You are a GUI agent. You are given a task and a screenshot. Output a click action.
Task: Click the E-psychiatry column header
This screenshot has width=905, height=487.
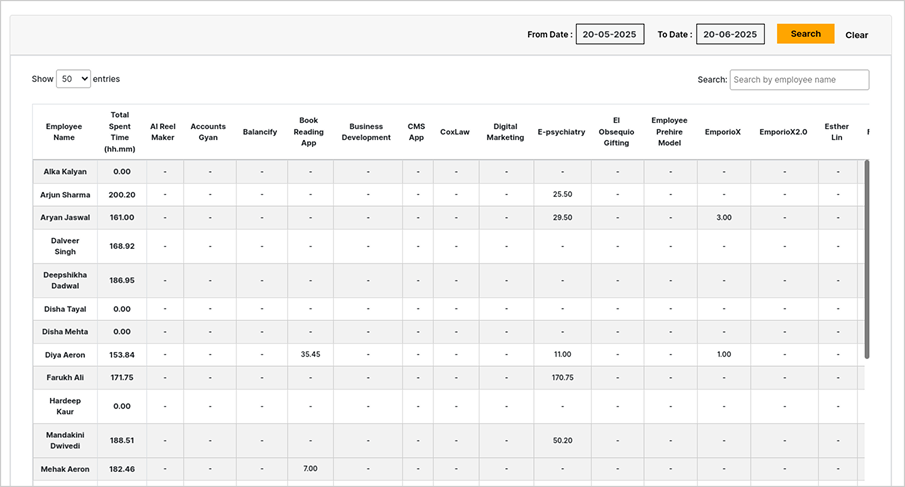(562, 132)
